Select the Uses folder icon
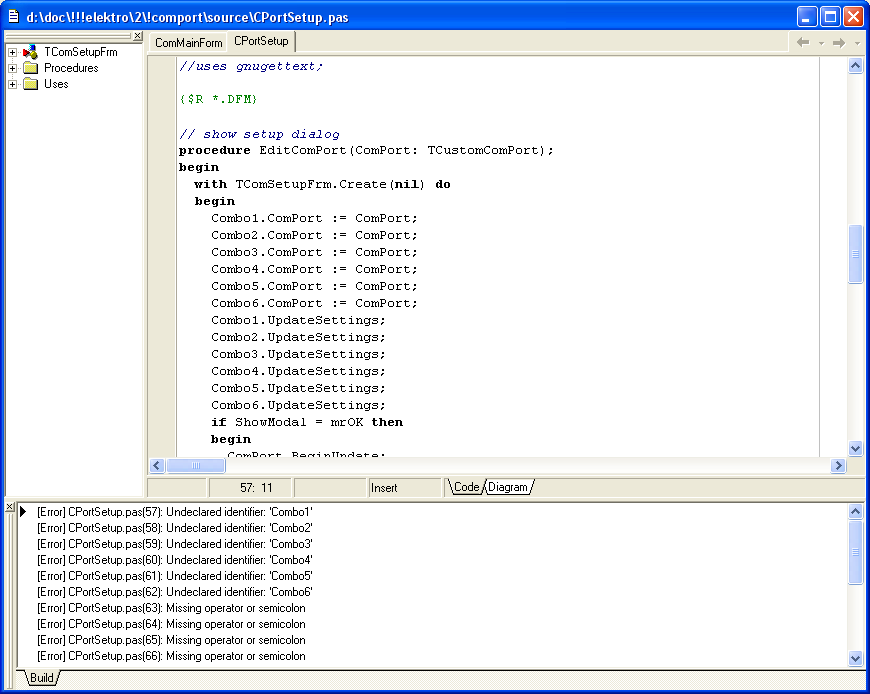870x694 pixels. tap(31, 84)
